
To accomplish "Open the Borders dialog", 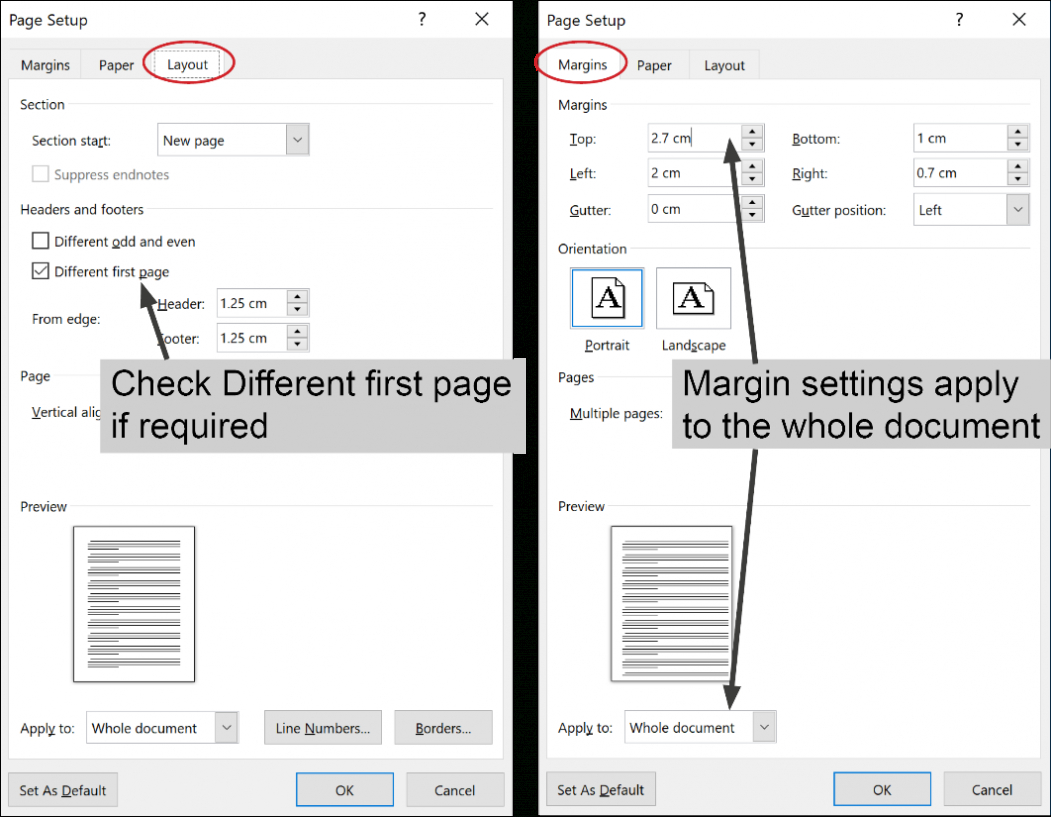I will (443, 727).
